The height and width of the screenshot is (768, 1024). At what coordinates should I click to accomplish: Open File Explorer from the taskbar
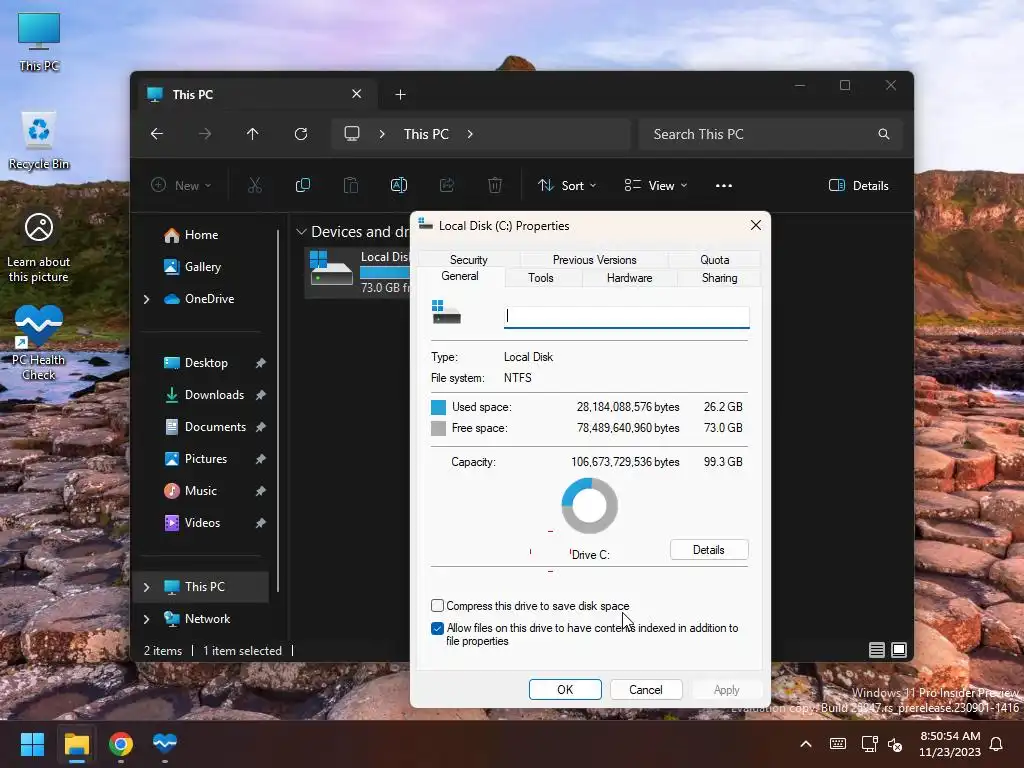[76, 744]
